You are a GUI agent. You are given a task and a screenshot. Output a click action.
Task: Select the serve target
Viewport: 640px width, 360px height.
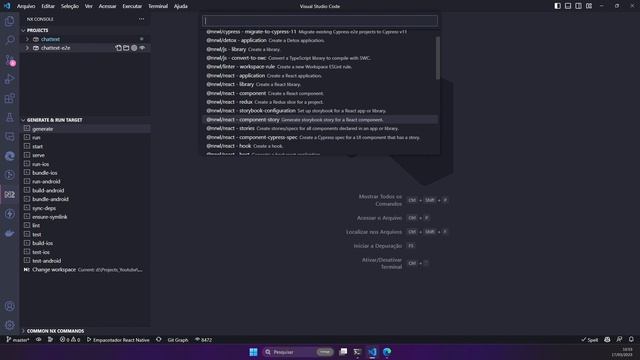tap(85, 155)
